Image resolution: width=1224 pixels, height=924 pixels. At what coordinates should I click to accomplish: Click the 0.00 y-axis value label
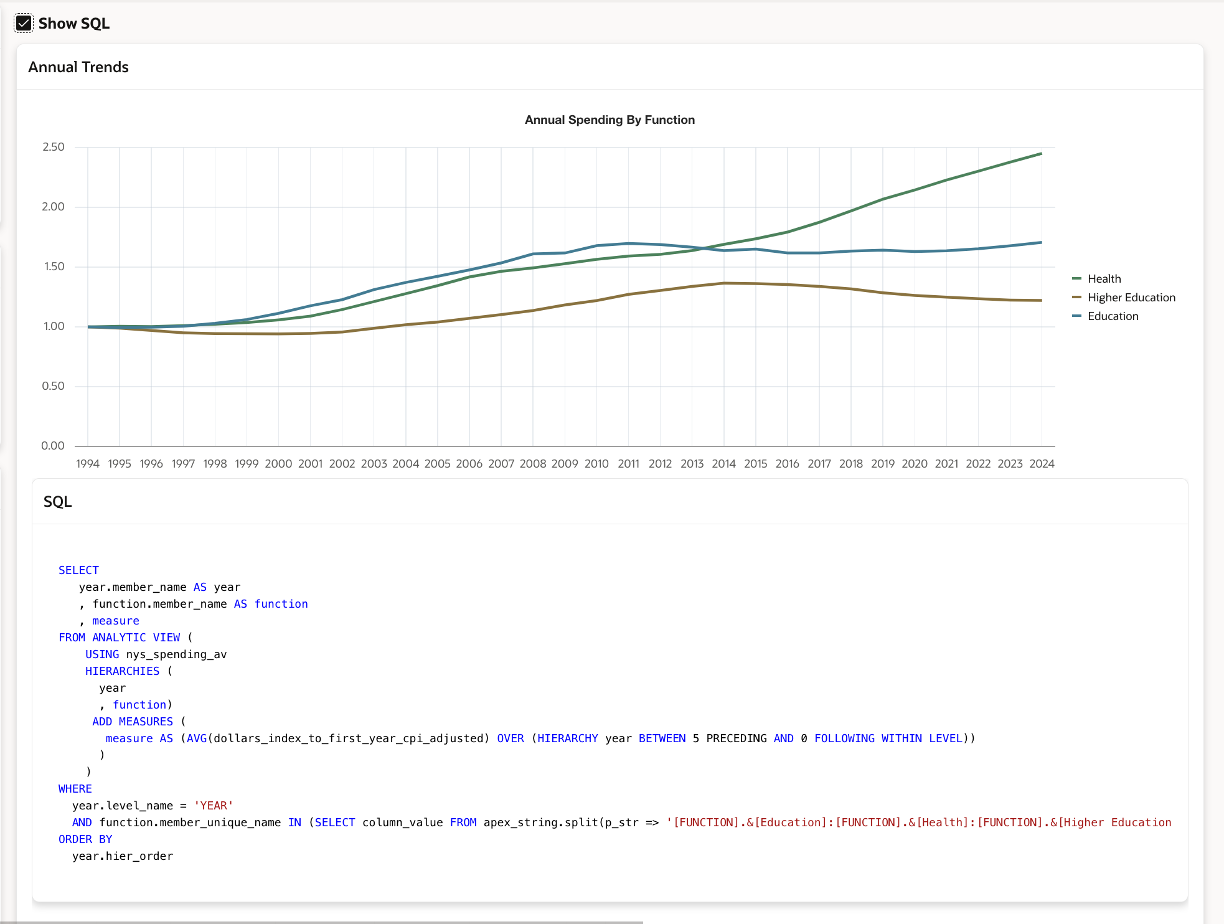[53, 446]
